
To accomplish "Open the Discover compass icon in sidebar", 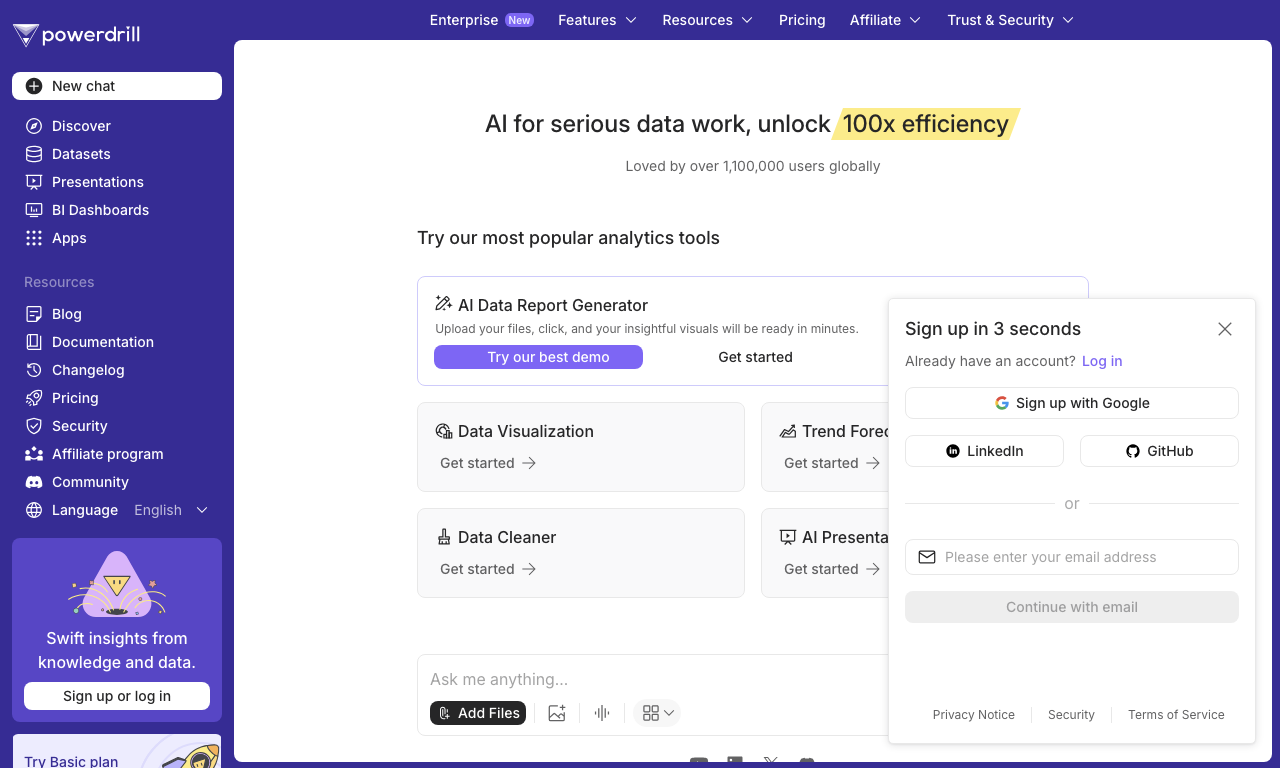I will pos(34,126).
